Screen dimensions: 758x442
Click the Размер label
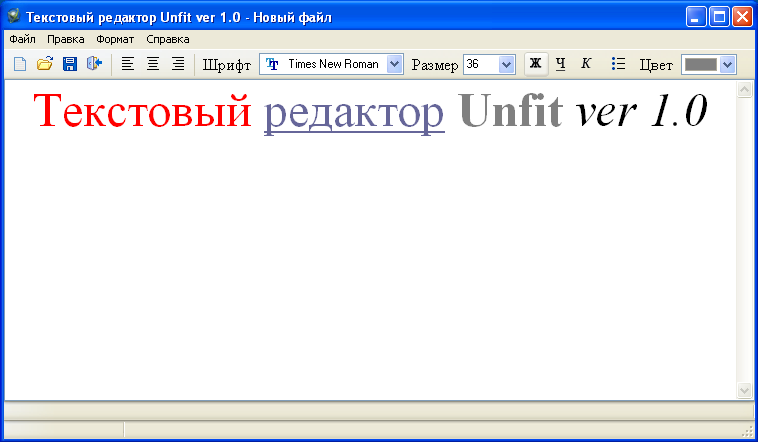coord(435,65)
